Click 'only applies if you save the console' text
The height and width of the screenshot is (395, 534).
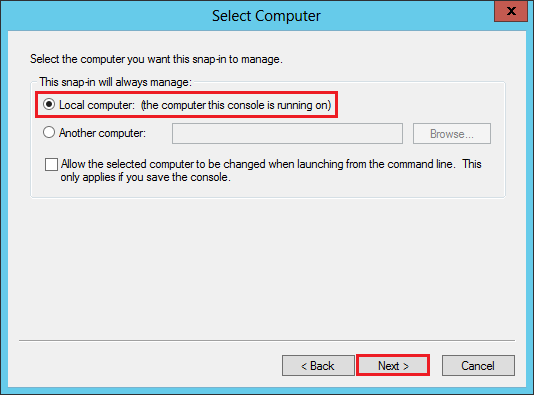pyautogui.click(x=145, y=177)
